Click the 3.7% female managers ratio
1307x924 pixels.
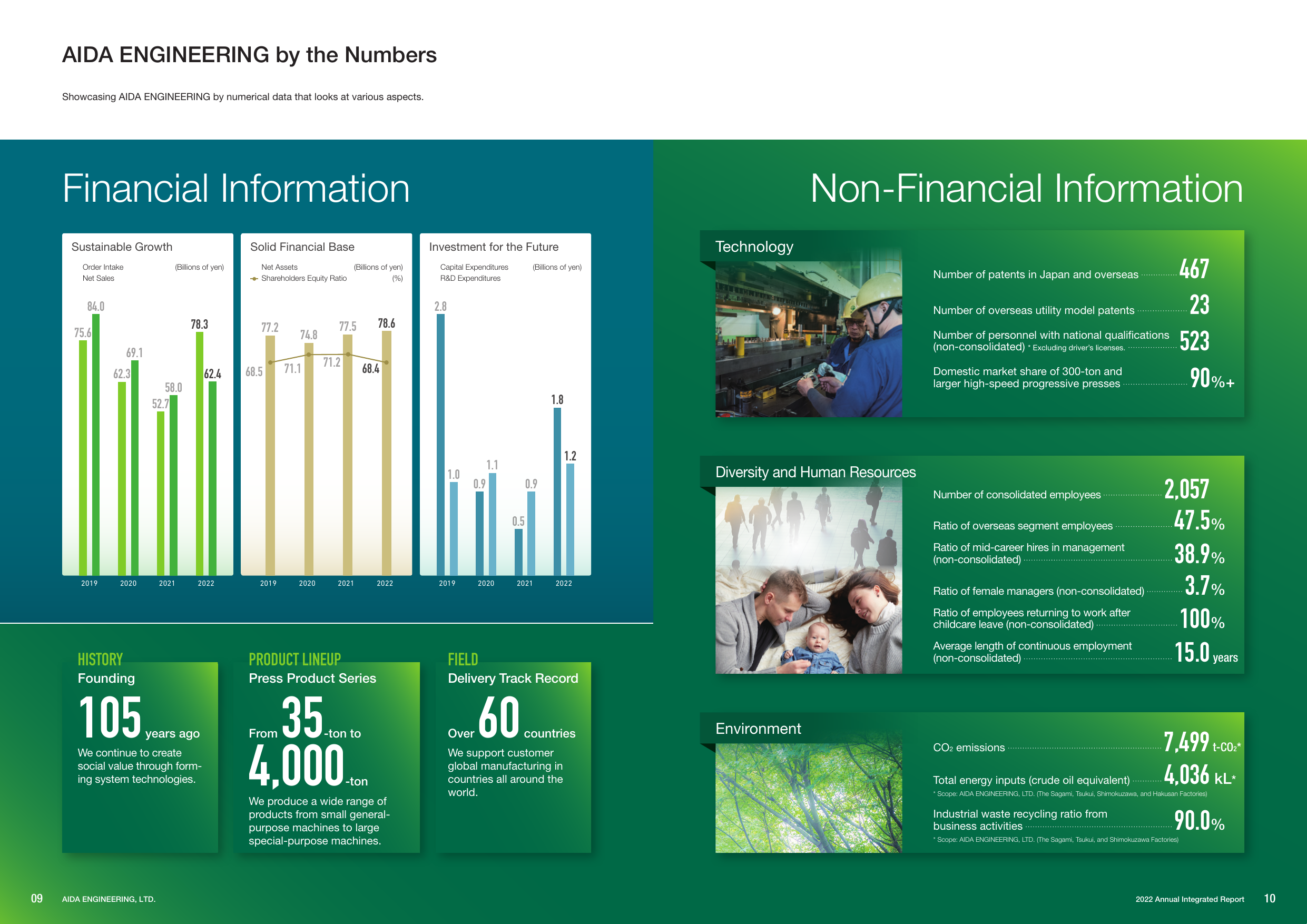coord(1204,586)
